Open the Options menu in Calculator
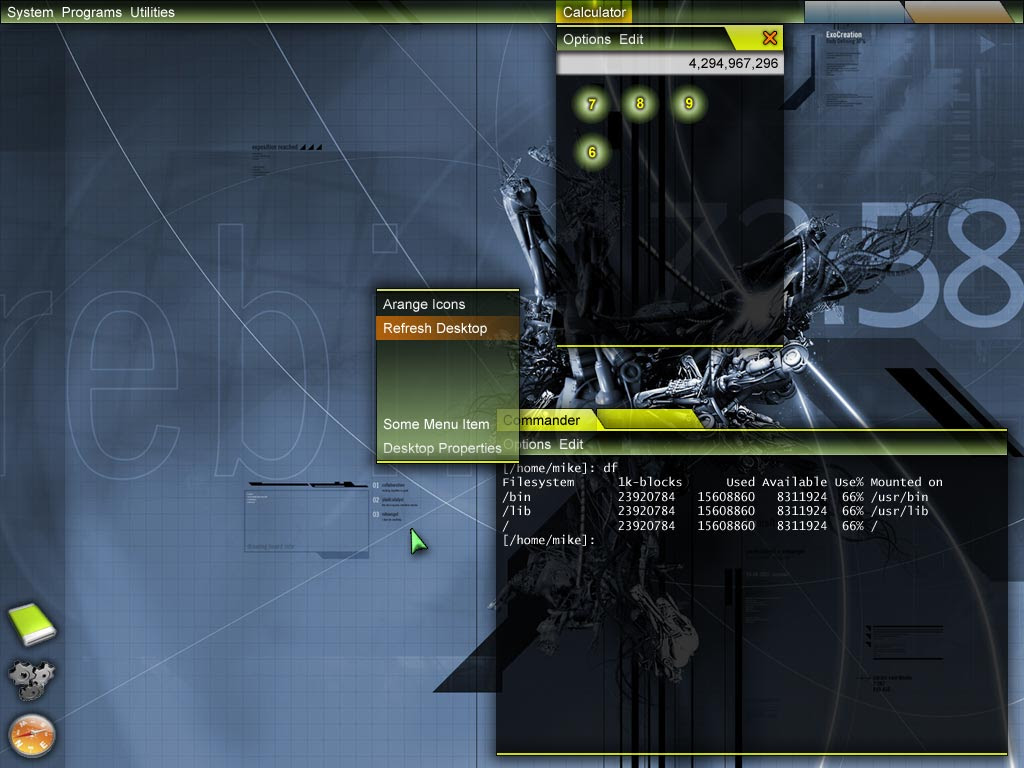The image size is (1024, 768). click(588, 39)
